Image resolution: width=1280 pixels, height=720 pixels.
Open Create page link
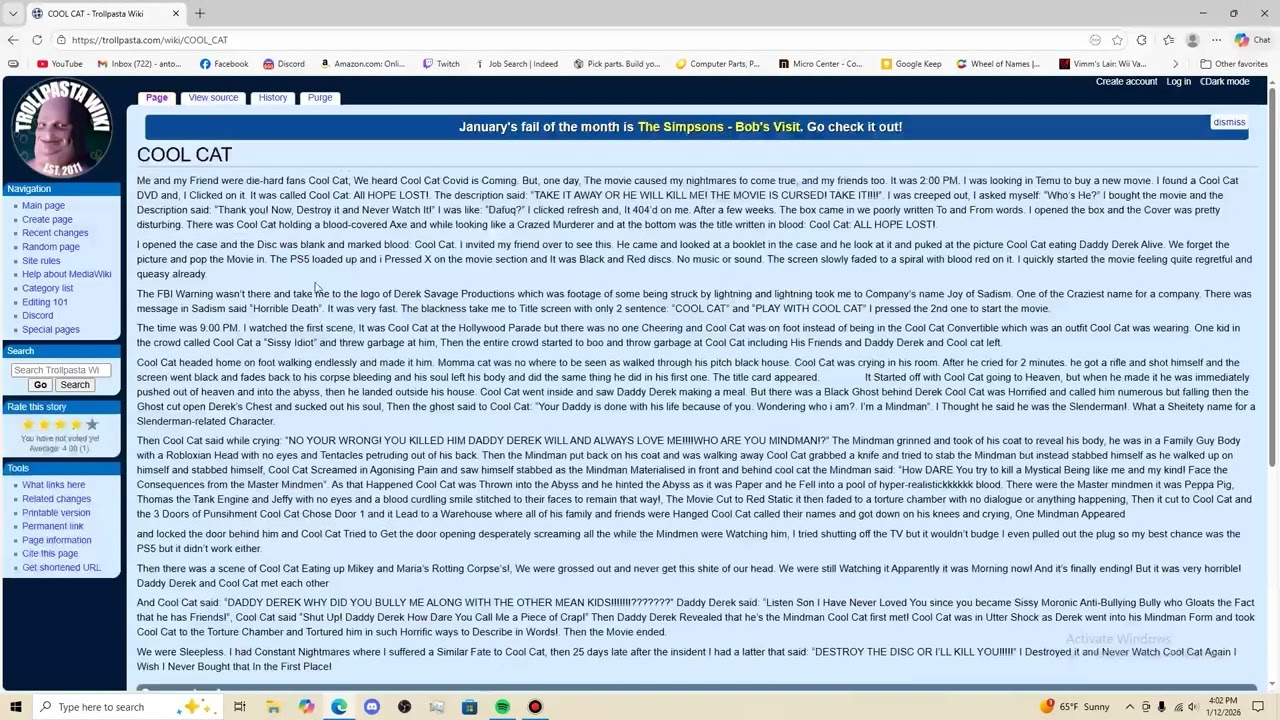tap(47, 220)
